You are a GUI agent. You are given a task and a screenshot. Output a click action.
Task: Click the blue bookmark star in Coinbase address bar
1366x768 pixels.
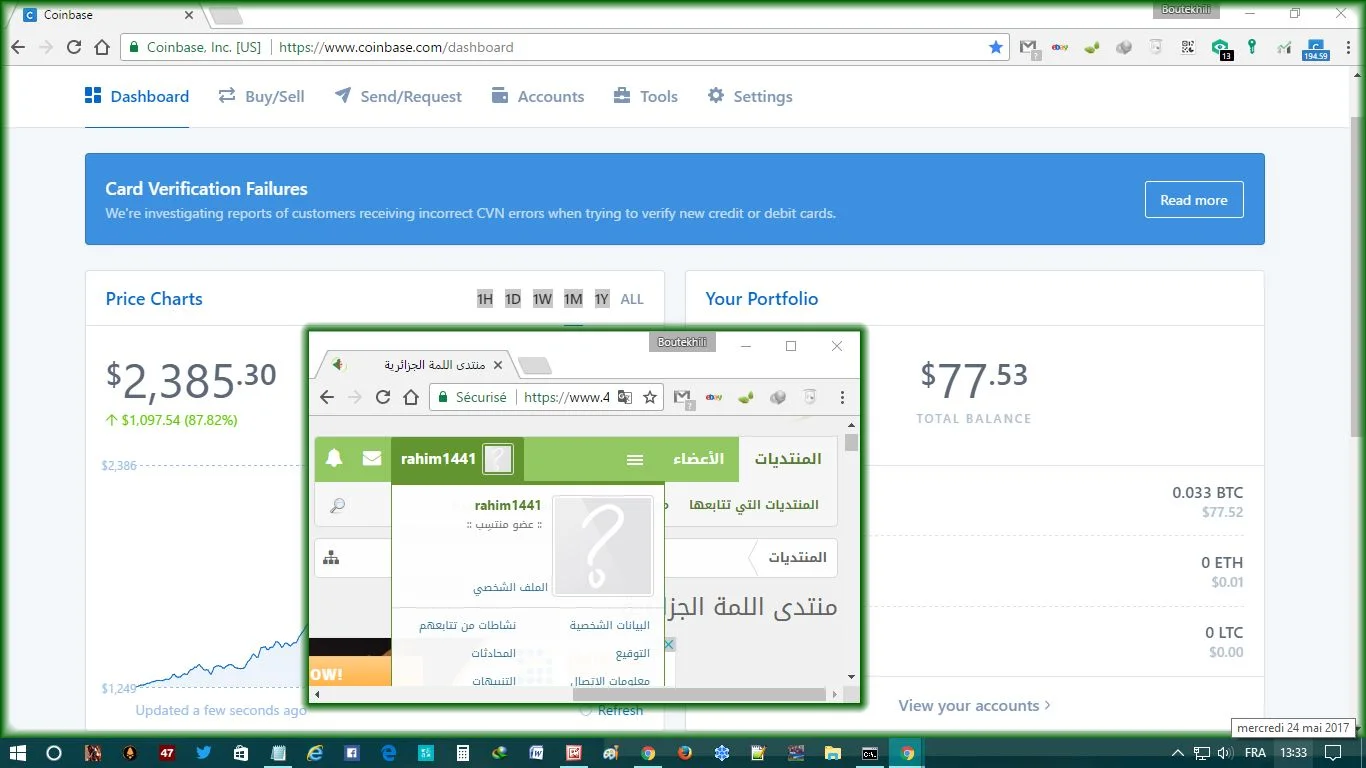tap(995, 47)
